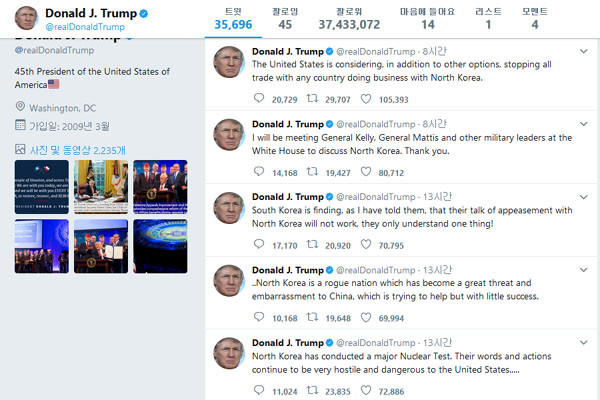
Task: Open chevron menu on South Korea appeasement tweet
Action: pyautogui.click(x=584, y=197)
